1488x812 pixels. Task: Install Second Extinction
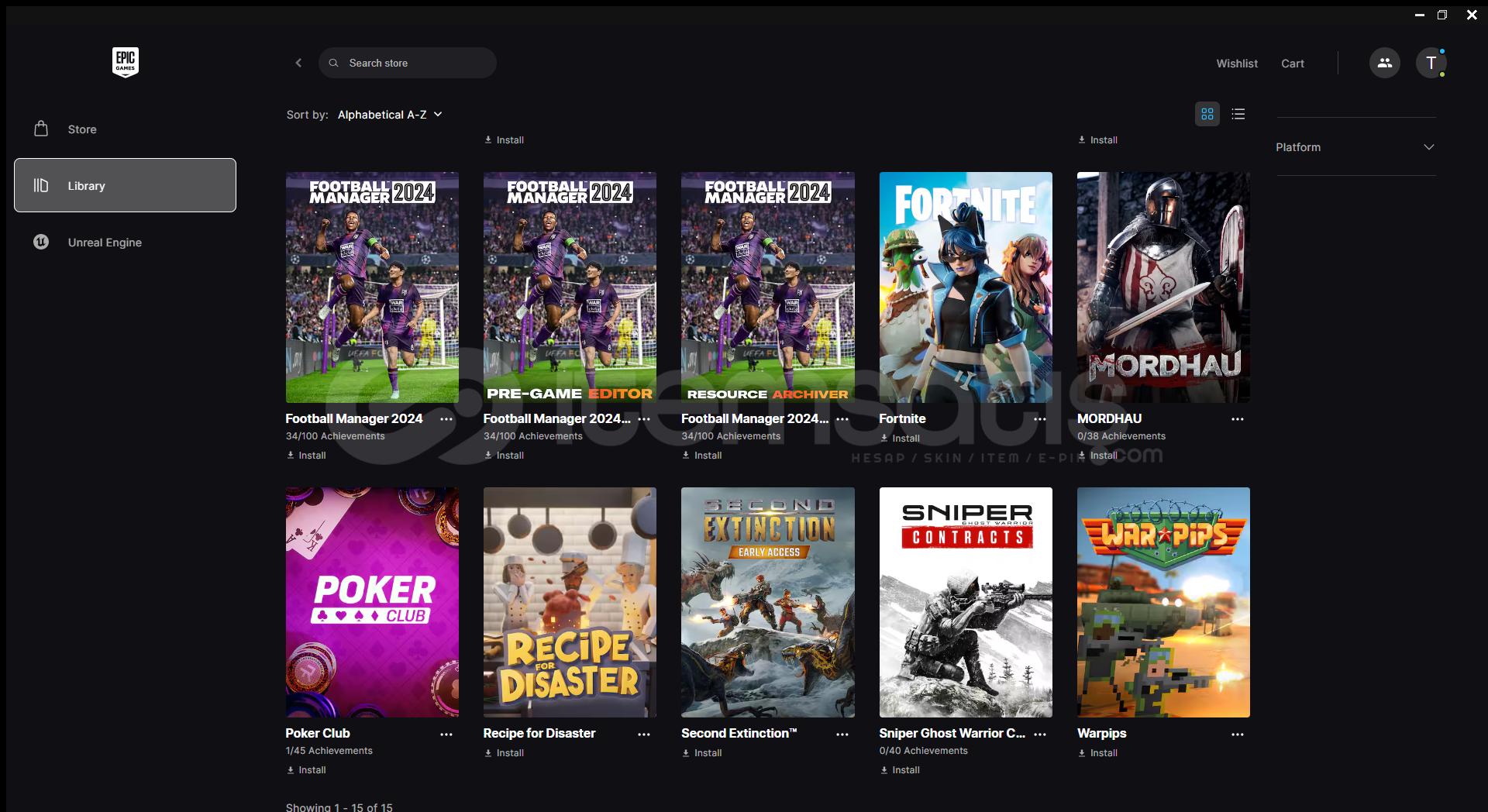point(702,753)
